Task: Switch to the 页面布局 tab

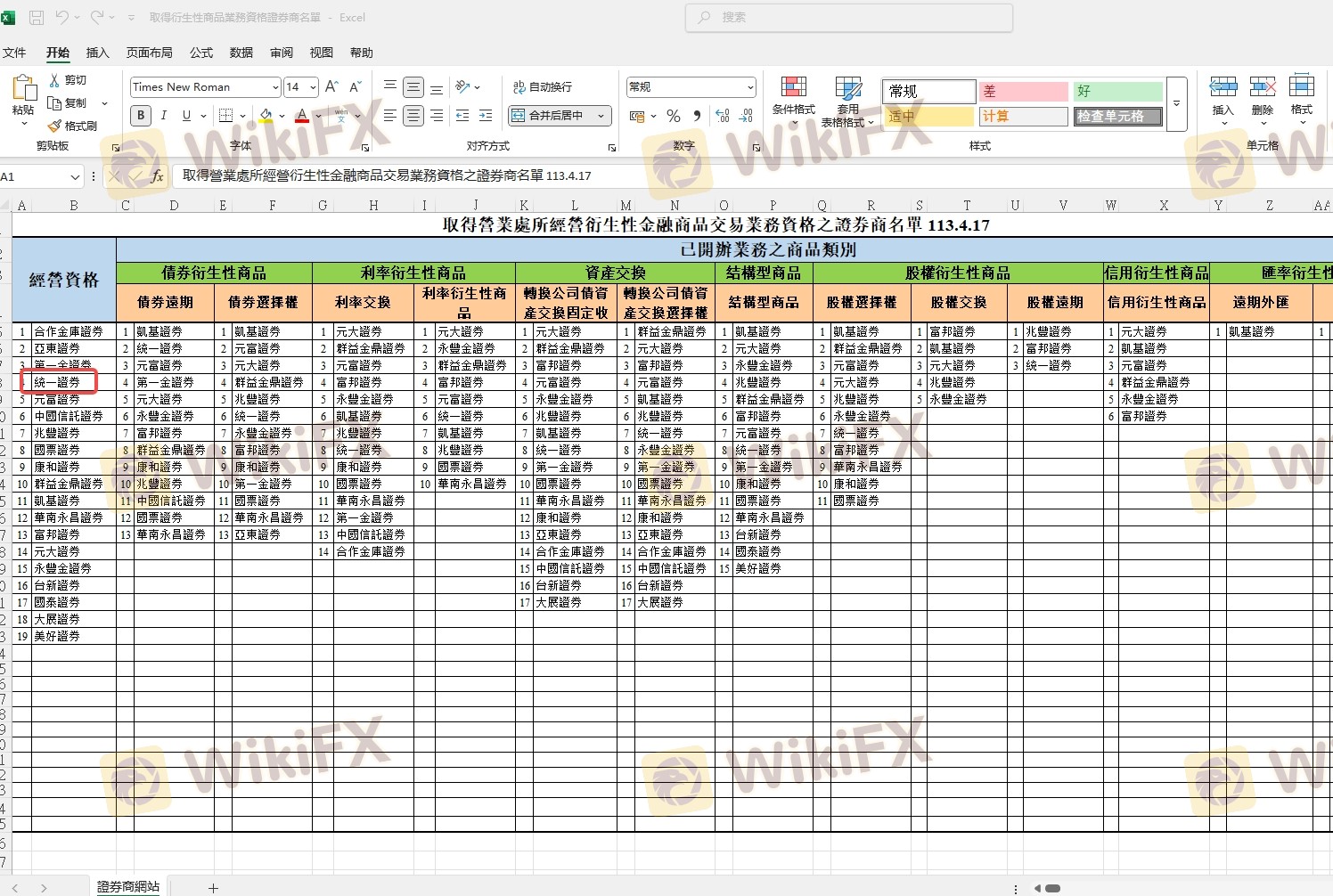Action: point(150,53)
